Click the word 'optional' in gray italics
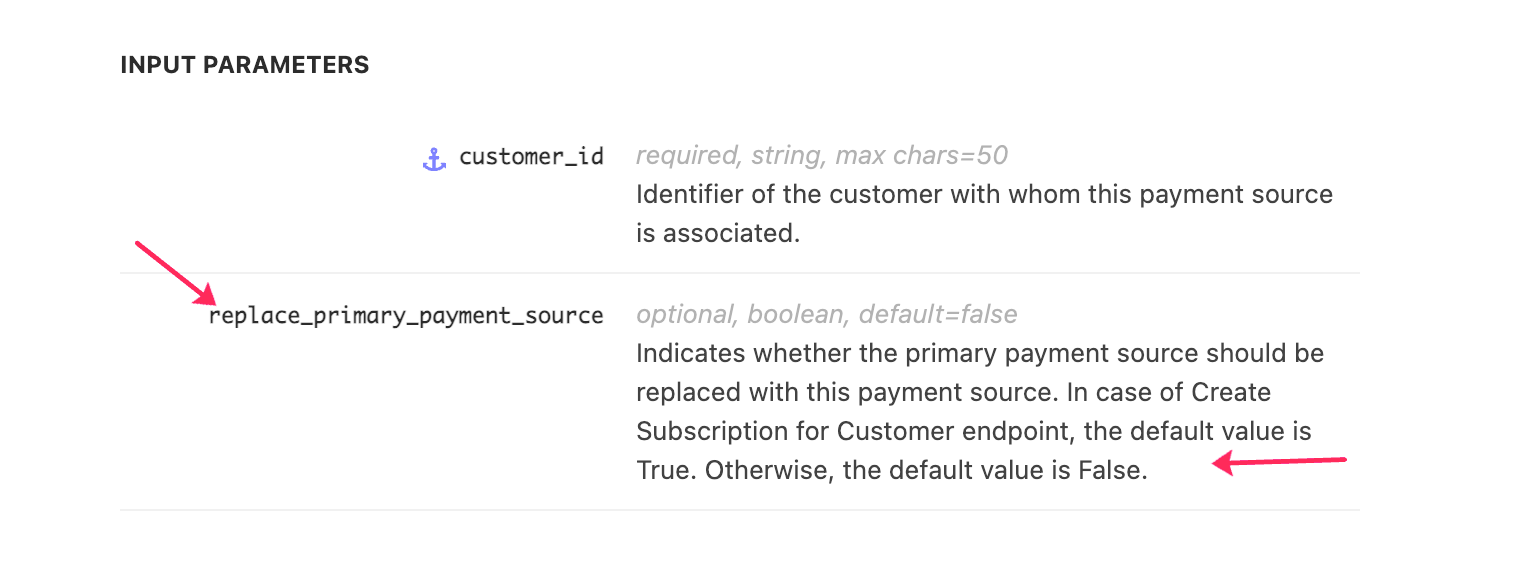The height and width of the screenshot is (562, 1528). [x=687, y=315]
